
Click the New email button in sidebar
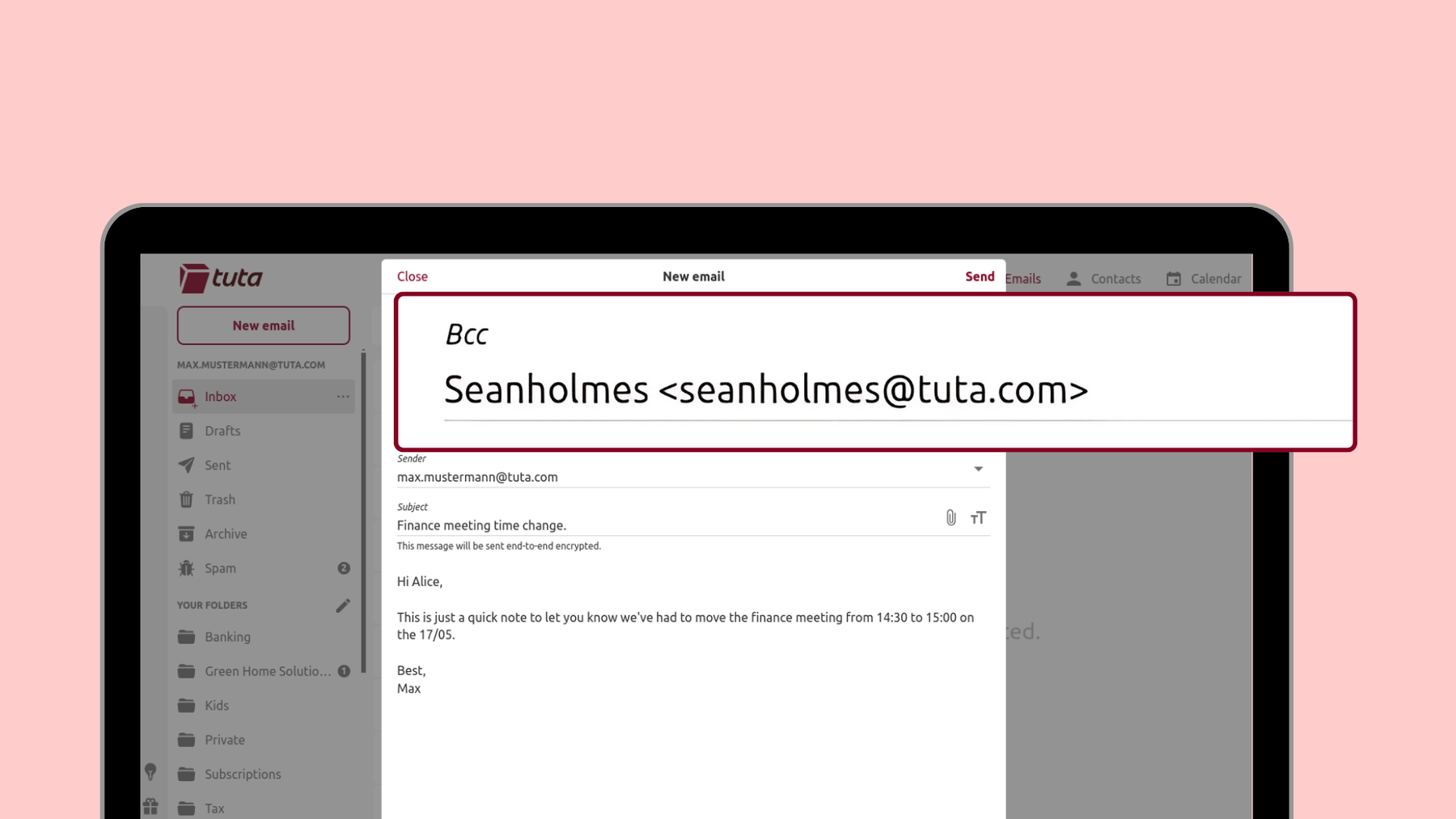264,325
